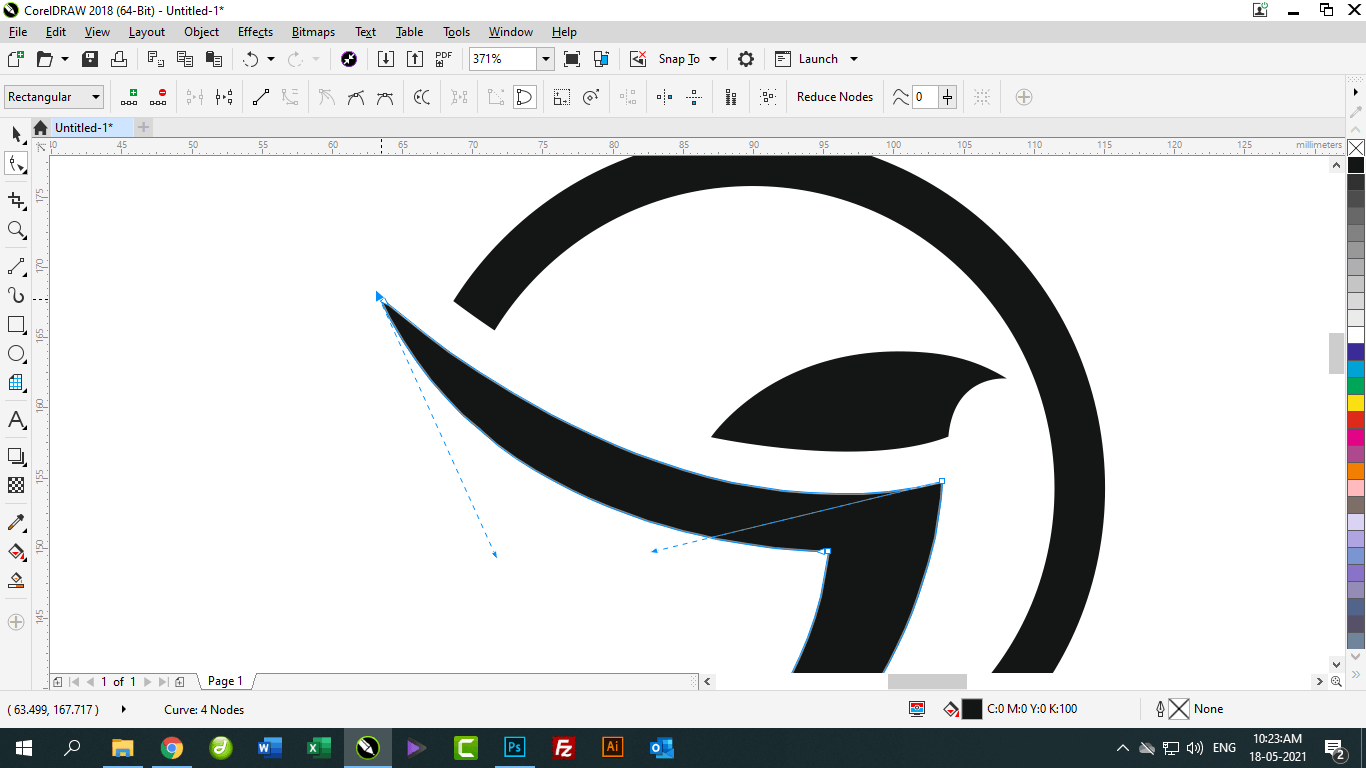Select the Freehand tool
1366x768 pixels.
coord(16,267)
